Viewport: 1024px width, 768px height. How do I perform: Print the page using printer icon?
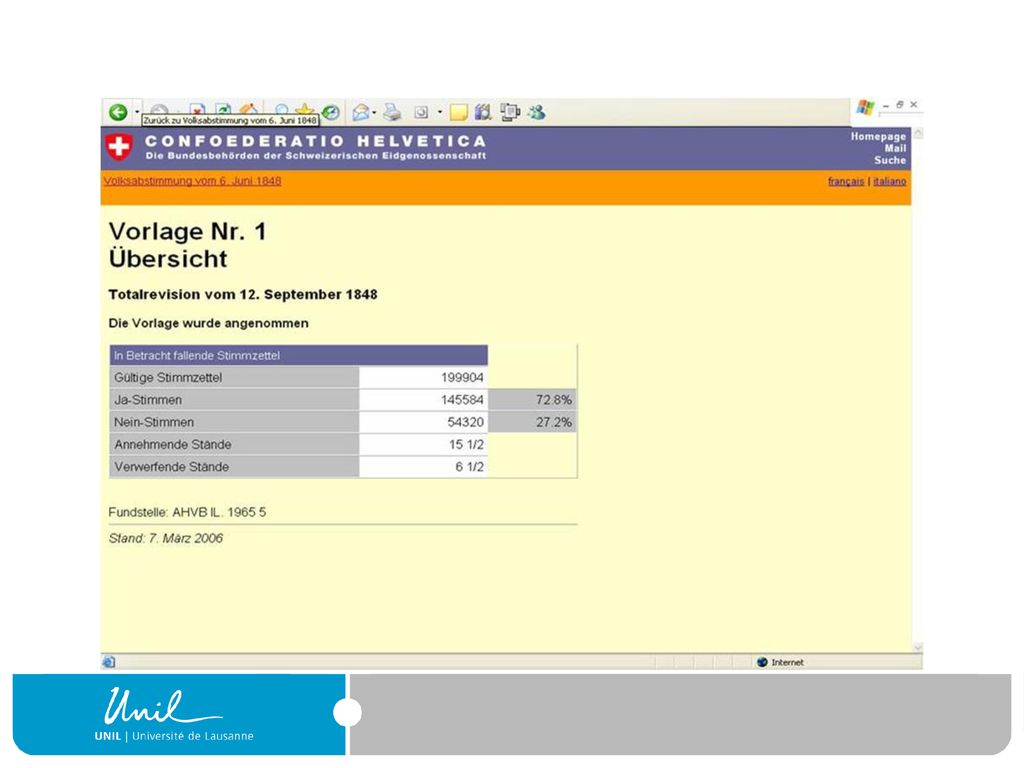(392, 112)
